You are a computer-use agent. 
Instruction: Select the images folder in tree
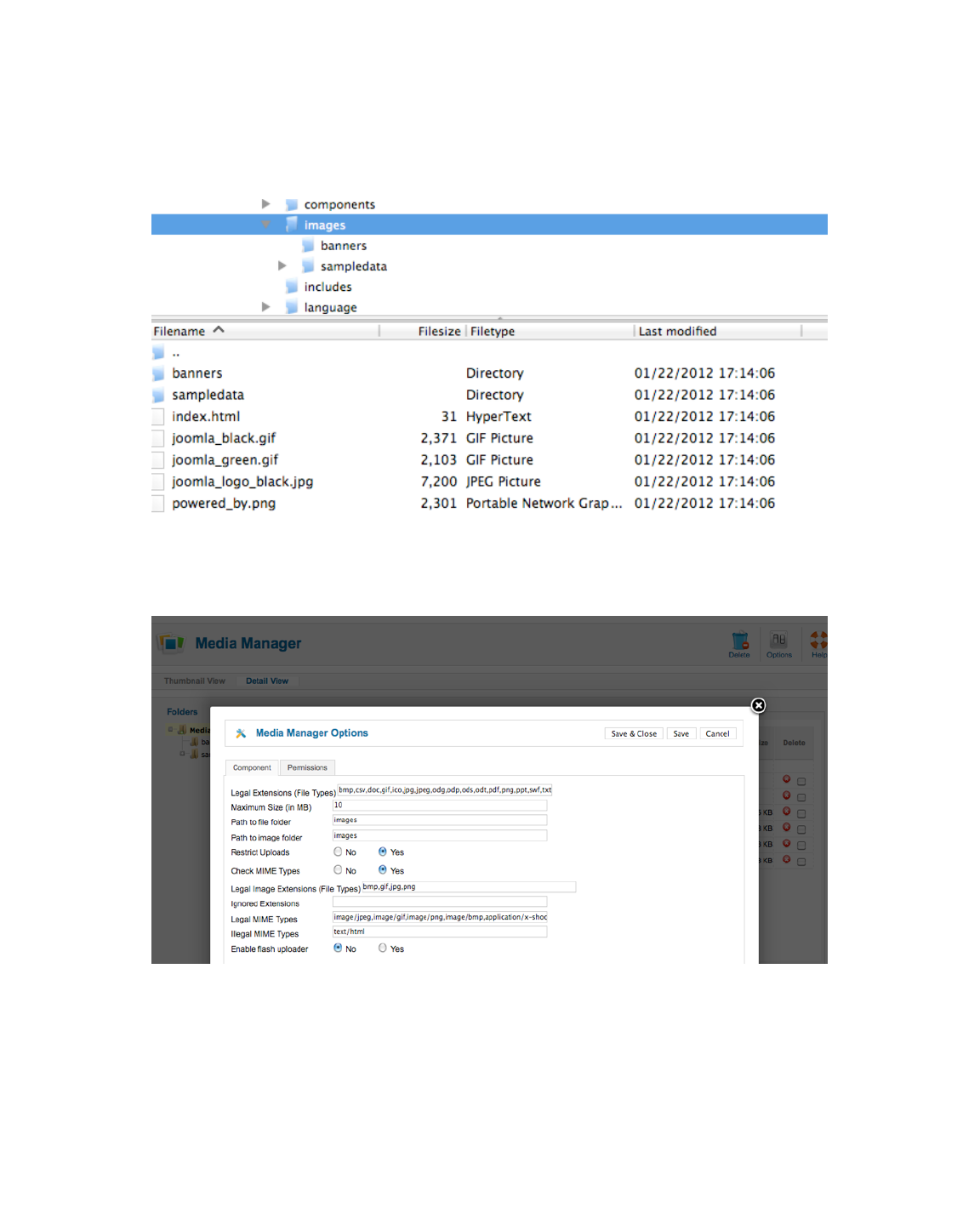tap(325, 225)
